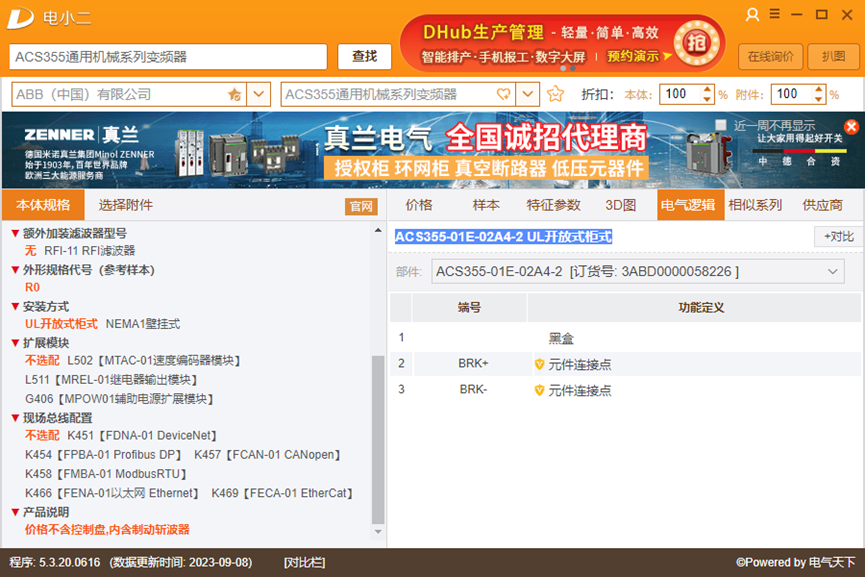This screenshot has height=577, width=865.
Task: Click shield icon on BRK- row
Action: tap(540, 391)
